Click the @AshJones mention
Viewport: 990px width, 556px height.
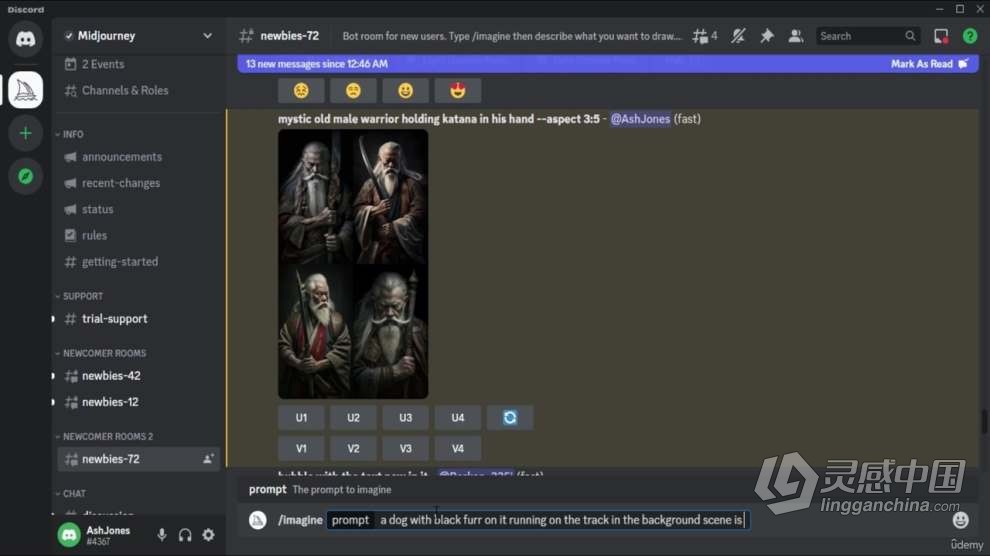coord(640,119)
